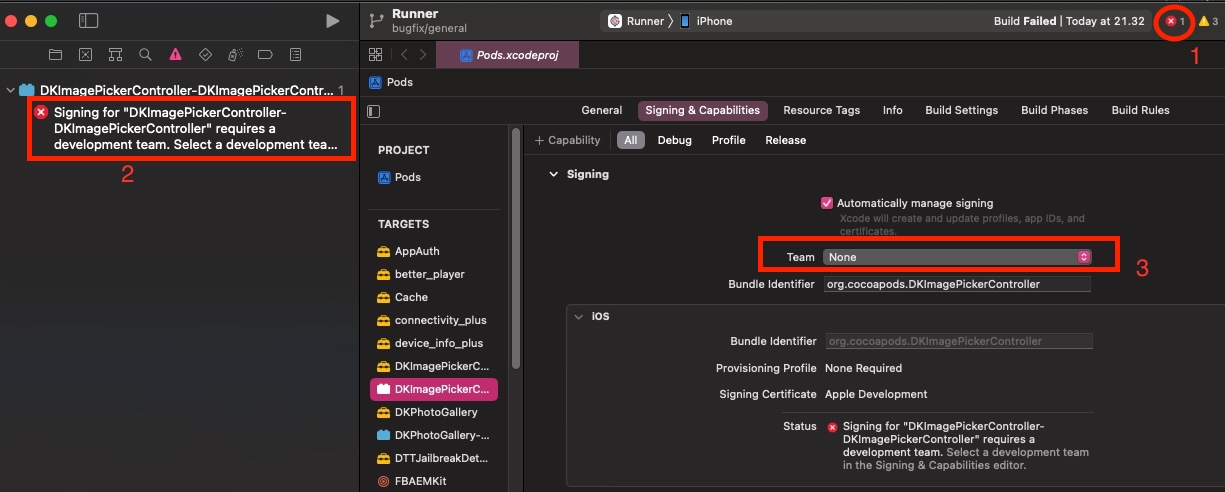
Task: Select the Debug configuration filter
Action: [674, 140]
